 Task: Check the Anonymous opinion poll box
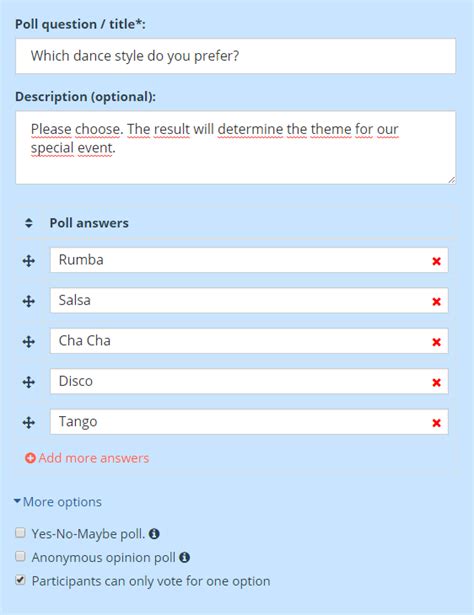pyautogui.click(x=20, y=556)
